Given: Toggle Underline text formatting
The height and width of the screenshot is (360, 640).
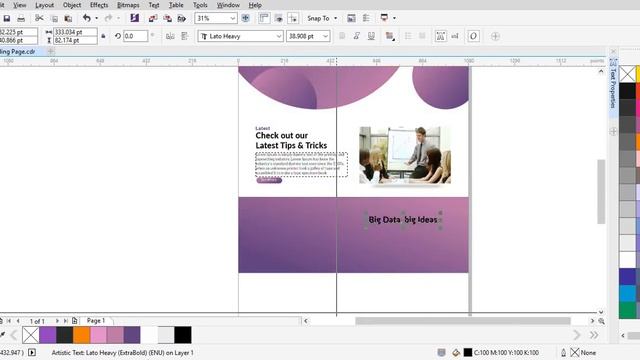Looking at the screenshot, I should click(371, 36).
